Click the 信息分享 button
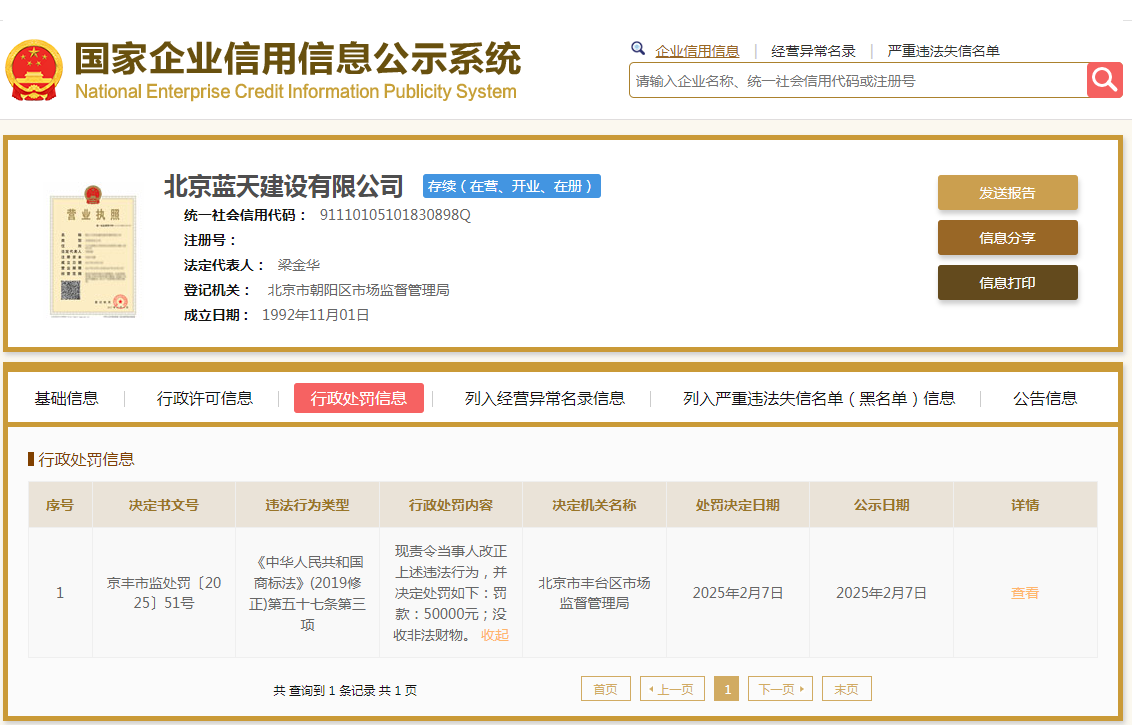 click(x=1007, y=237)
